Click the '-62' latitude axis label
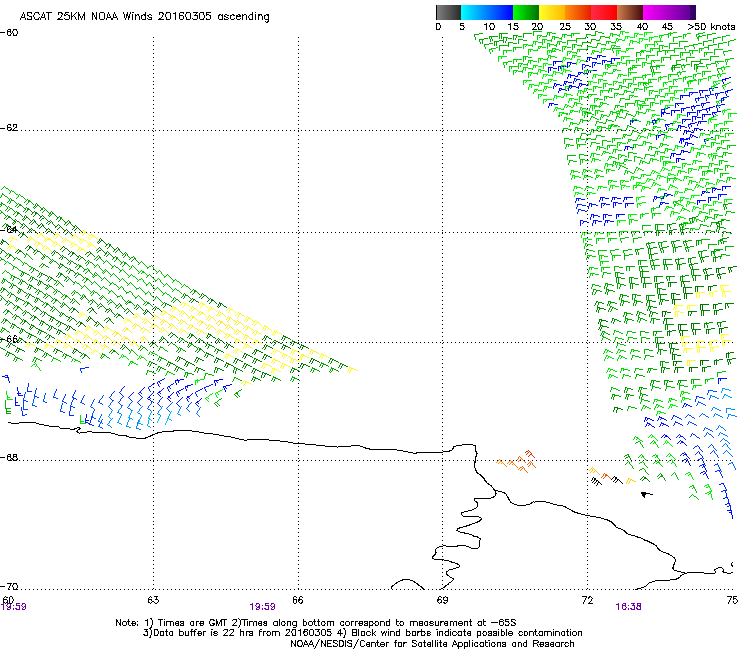This screenshot has height=650, width=740. 9,128
